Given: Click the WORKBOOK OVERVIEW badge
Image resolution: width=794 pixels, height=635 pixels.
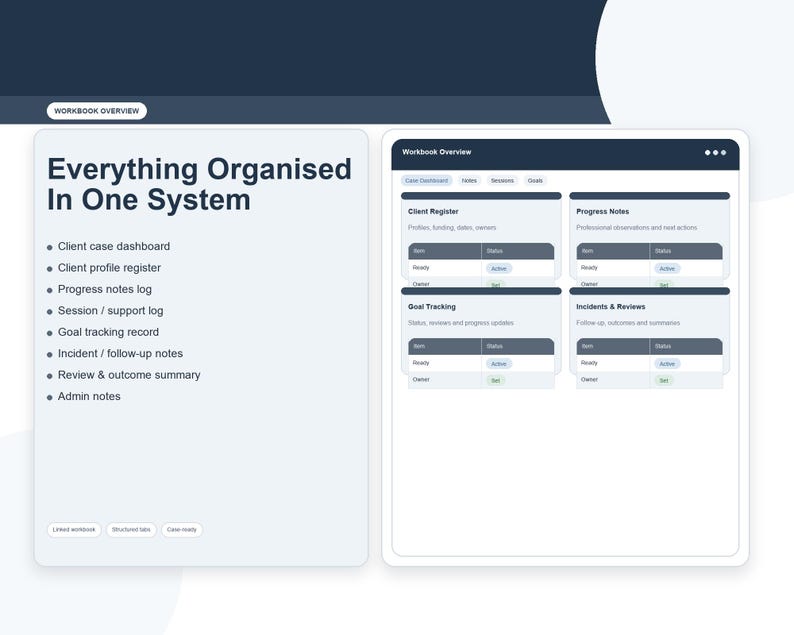Looking at the screenshot, I should pos(97,111).
